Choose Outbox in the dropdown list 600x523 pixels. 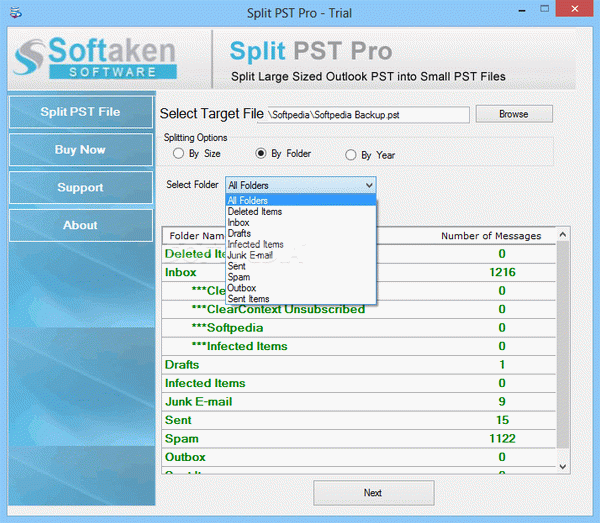click(301, 288)
